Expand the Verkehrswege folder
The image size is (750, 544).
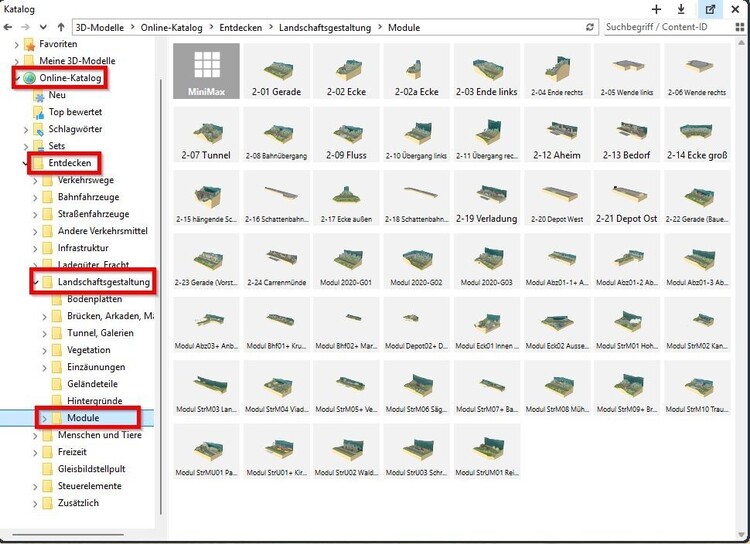click(35, 180)
